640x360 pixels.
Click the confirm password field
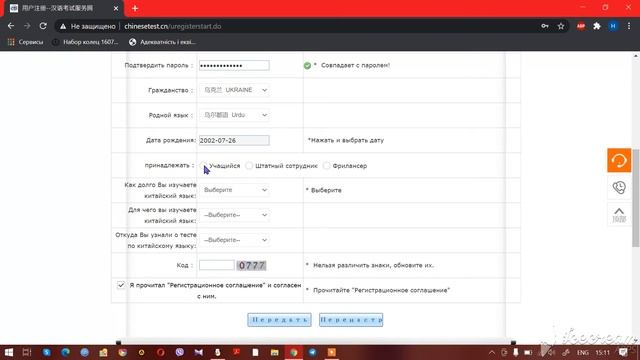point(234,65)
